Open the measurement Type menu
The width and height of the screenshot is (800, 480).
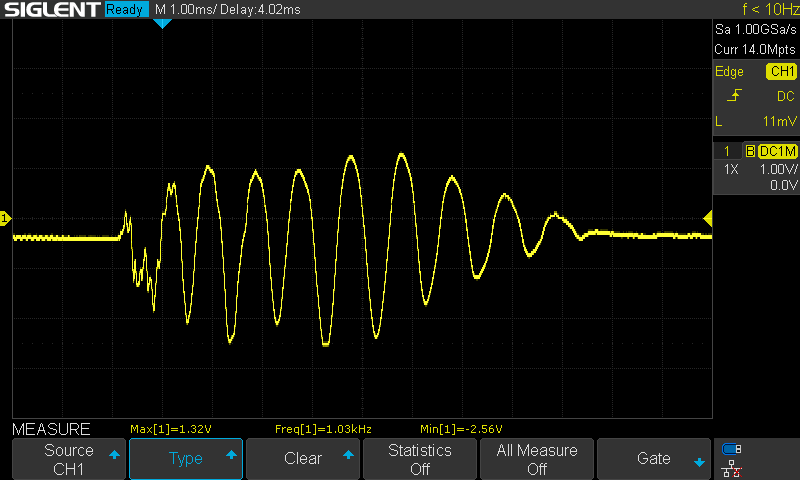point(186,459)
